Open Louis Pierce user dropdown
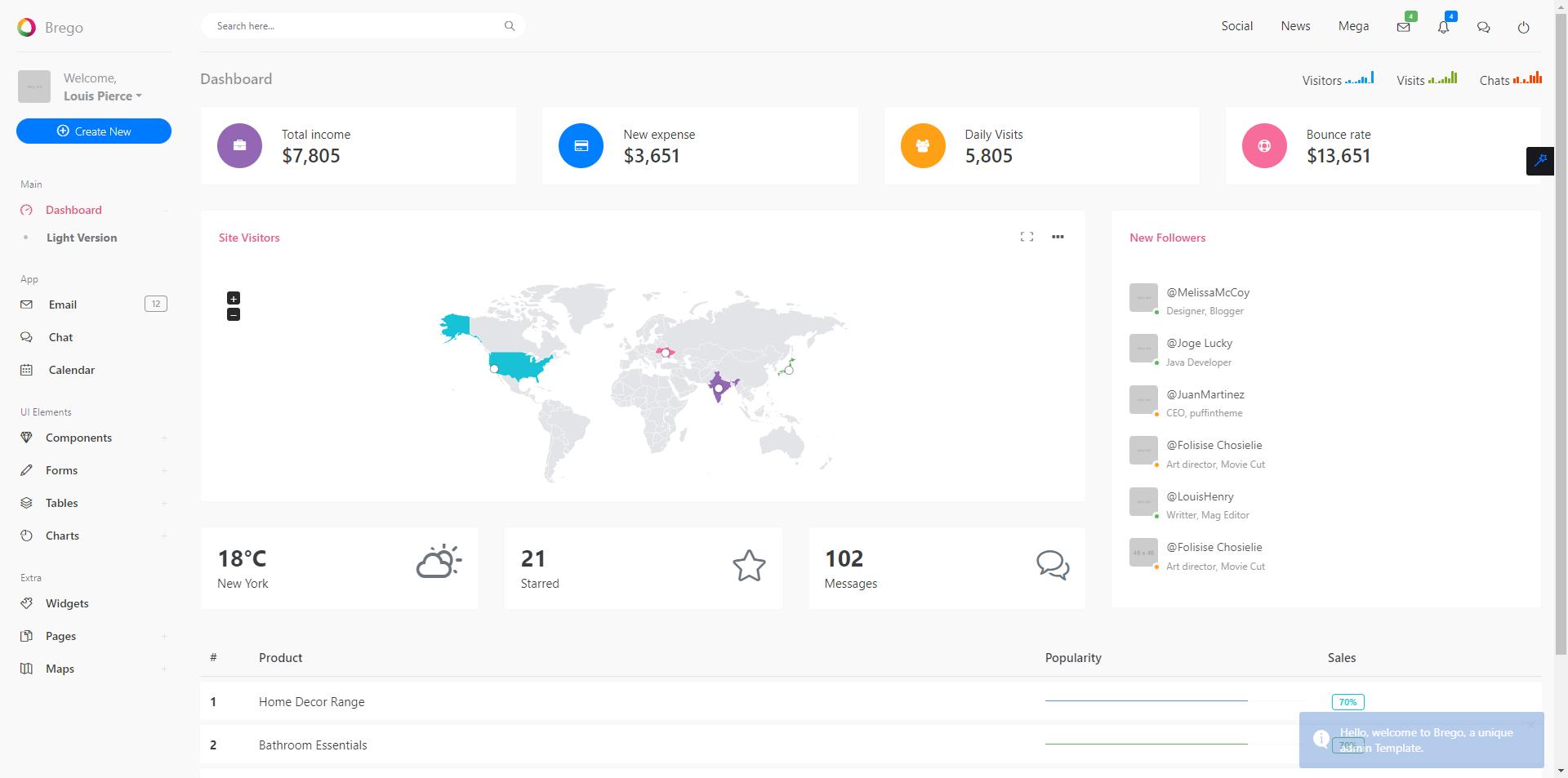Viewport: 1568px width, 778px height. tap(103, 96)
